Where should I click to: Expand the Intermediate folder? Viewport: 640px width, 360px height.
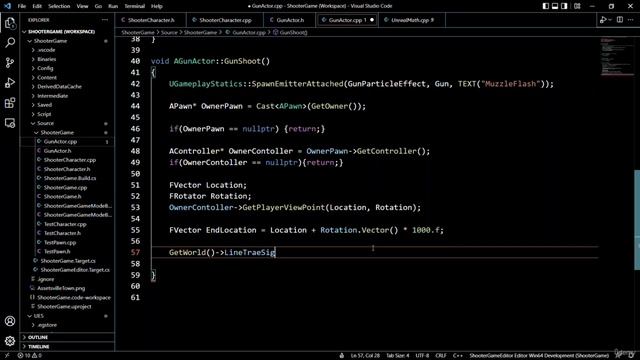53,96
